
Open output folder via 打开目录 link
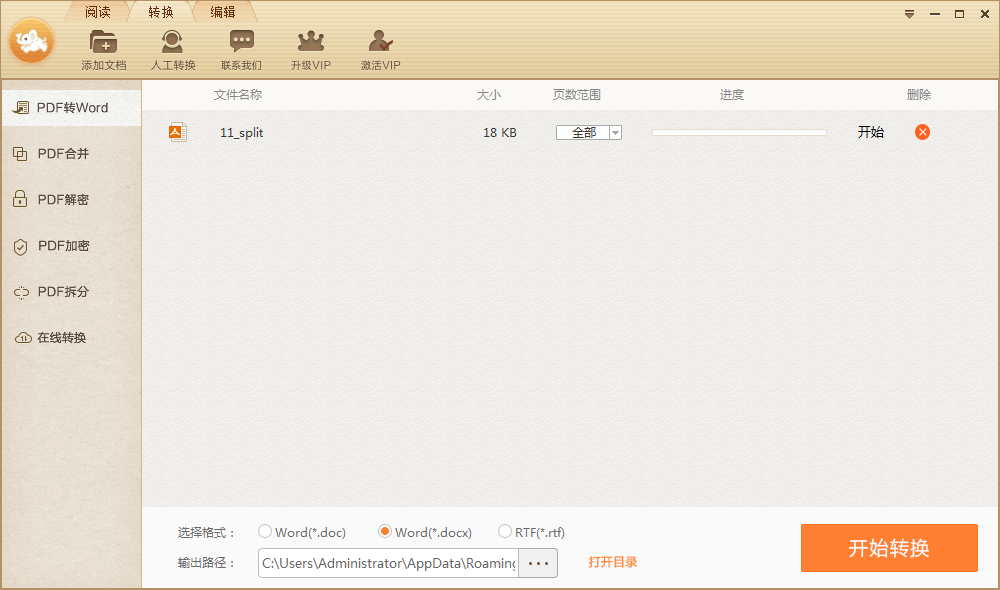point(613,562)
